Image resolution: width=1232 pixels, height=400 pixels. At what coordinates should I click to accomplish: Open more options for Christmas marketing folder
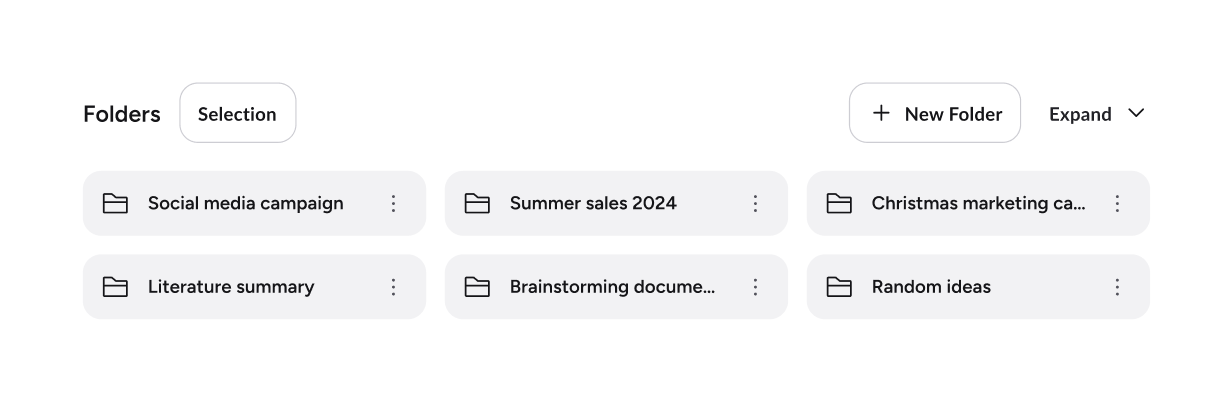[1117, 204]
